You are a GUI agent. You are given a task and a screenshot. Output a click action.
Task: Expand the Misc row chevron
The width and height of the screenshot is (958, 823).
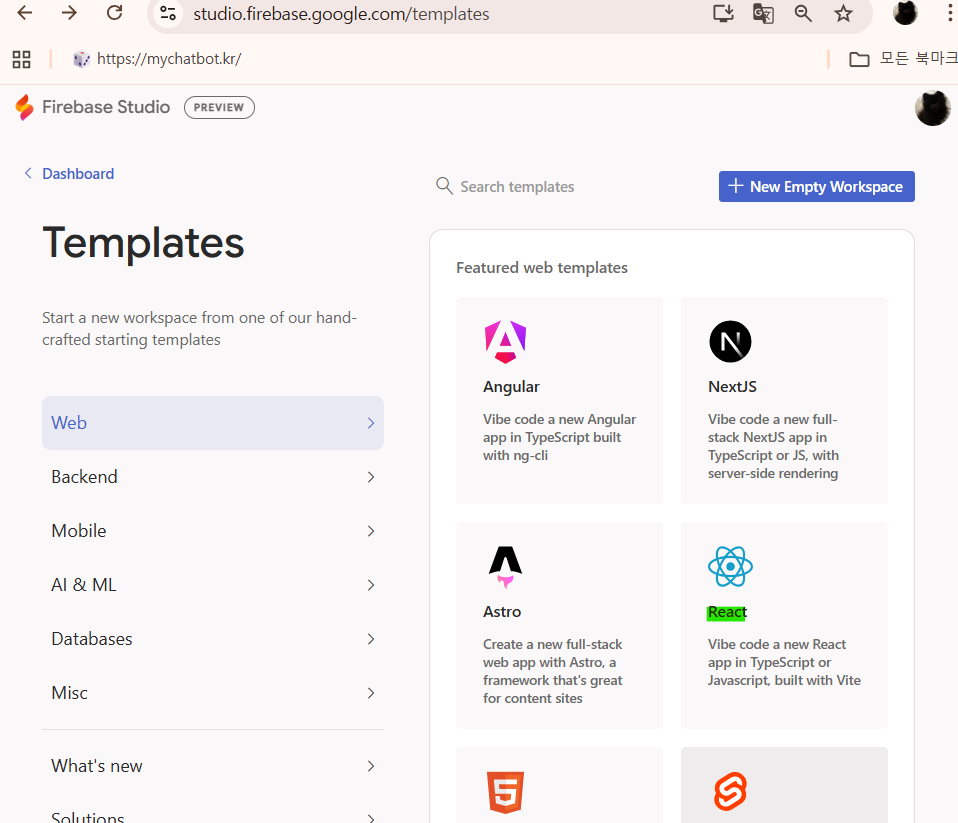[x=371, y=693]
